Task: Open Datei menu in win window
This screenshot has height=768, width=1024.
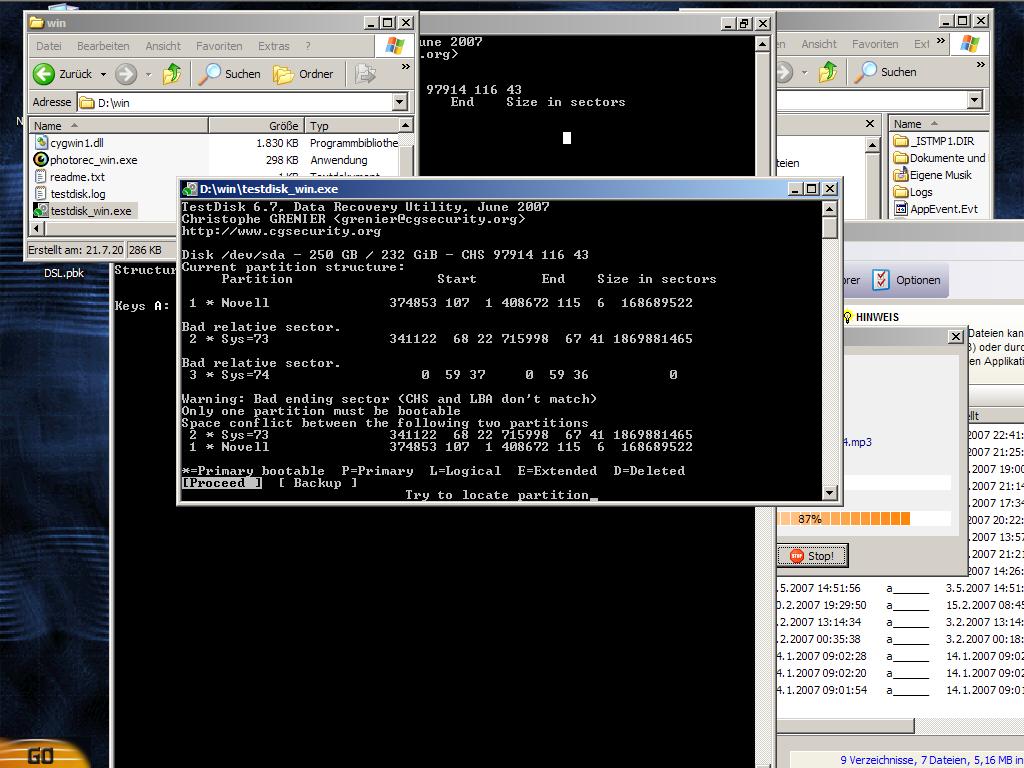Action: (49, 46)
